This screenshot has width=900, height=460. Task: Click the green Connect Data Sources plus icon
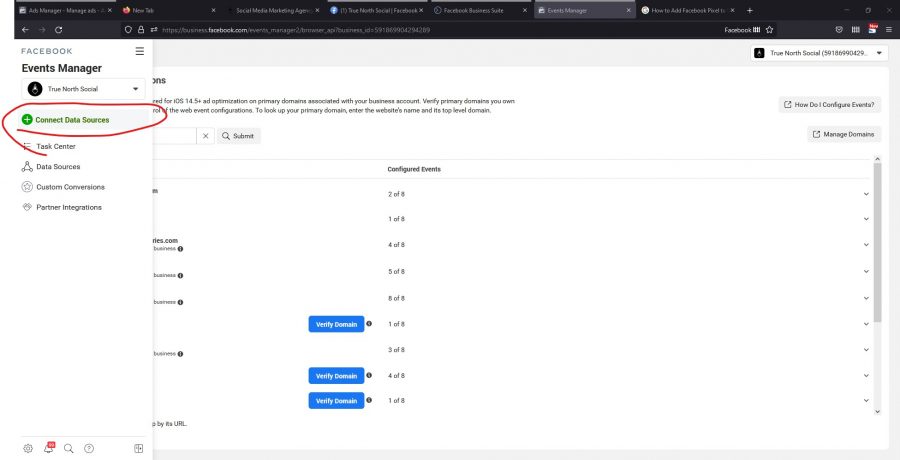(27, 119)
